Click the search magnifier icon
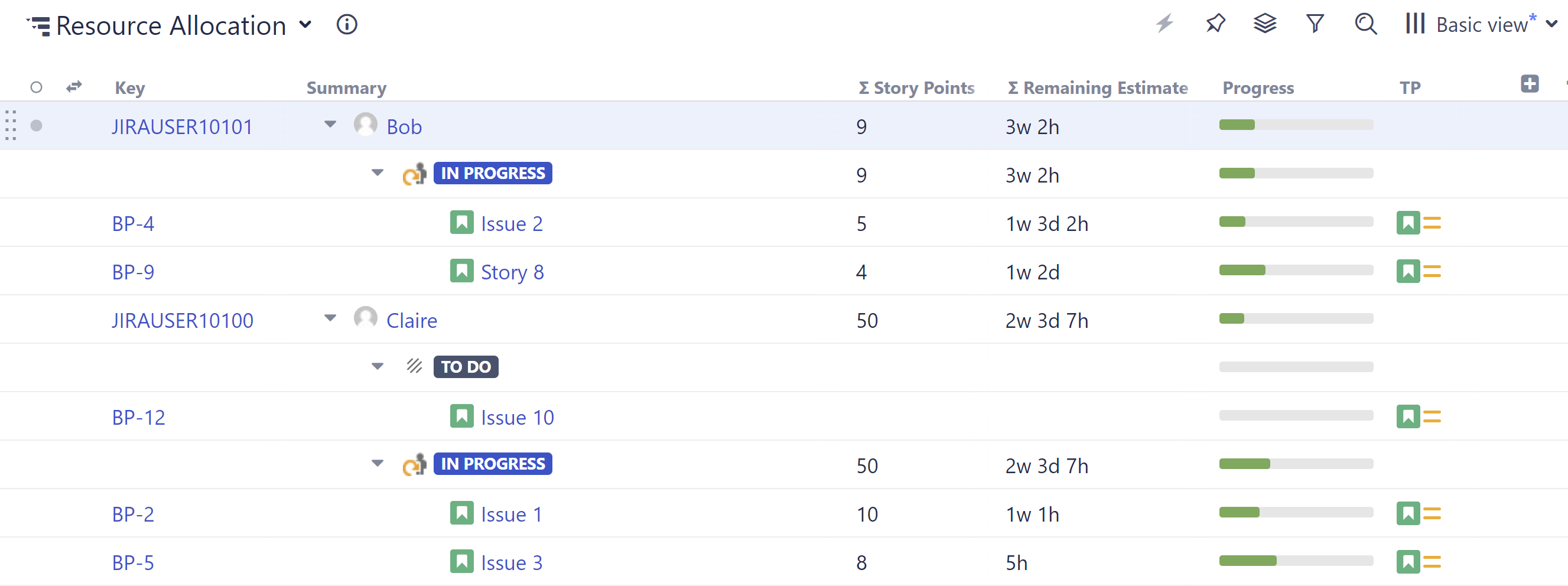The width and height of the screenshot is (1568, 586). [x=1365, y=24]
